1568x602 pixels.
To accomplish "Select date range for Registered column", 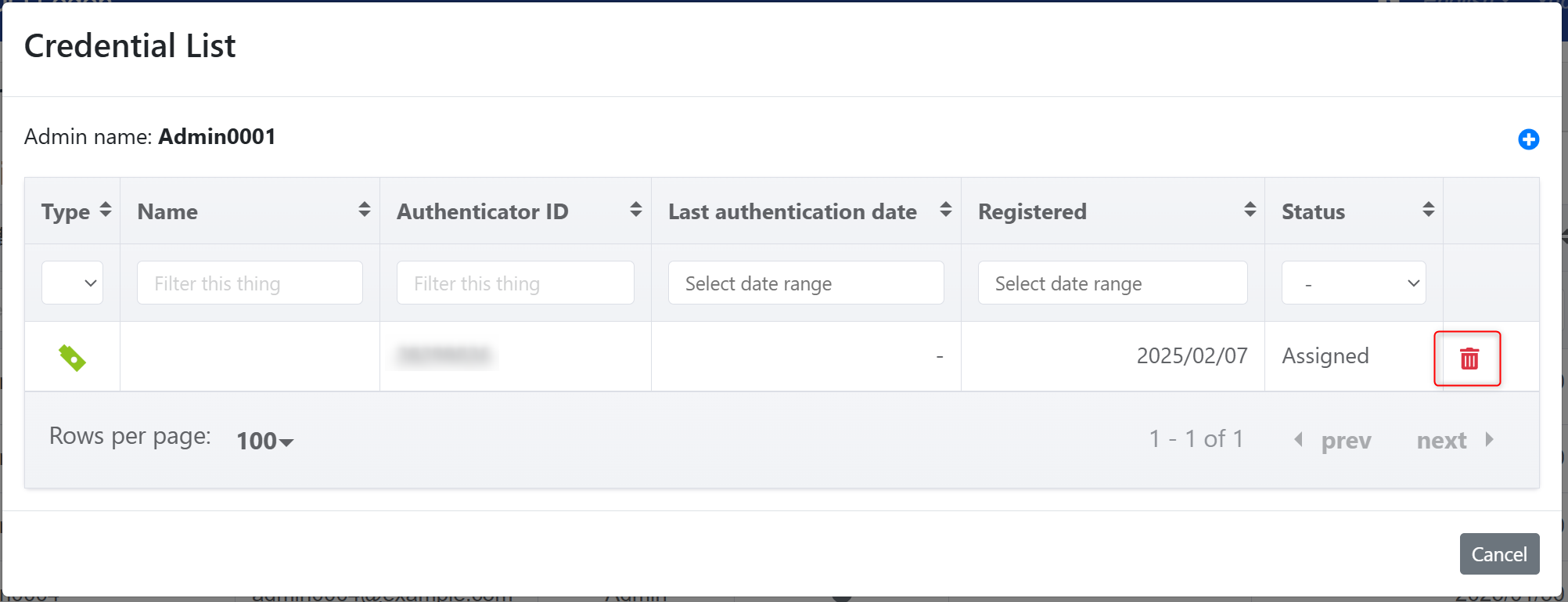I will [x=1113, y=283].
